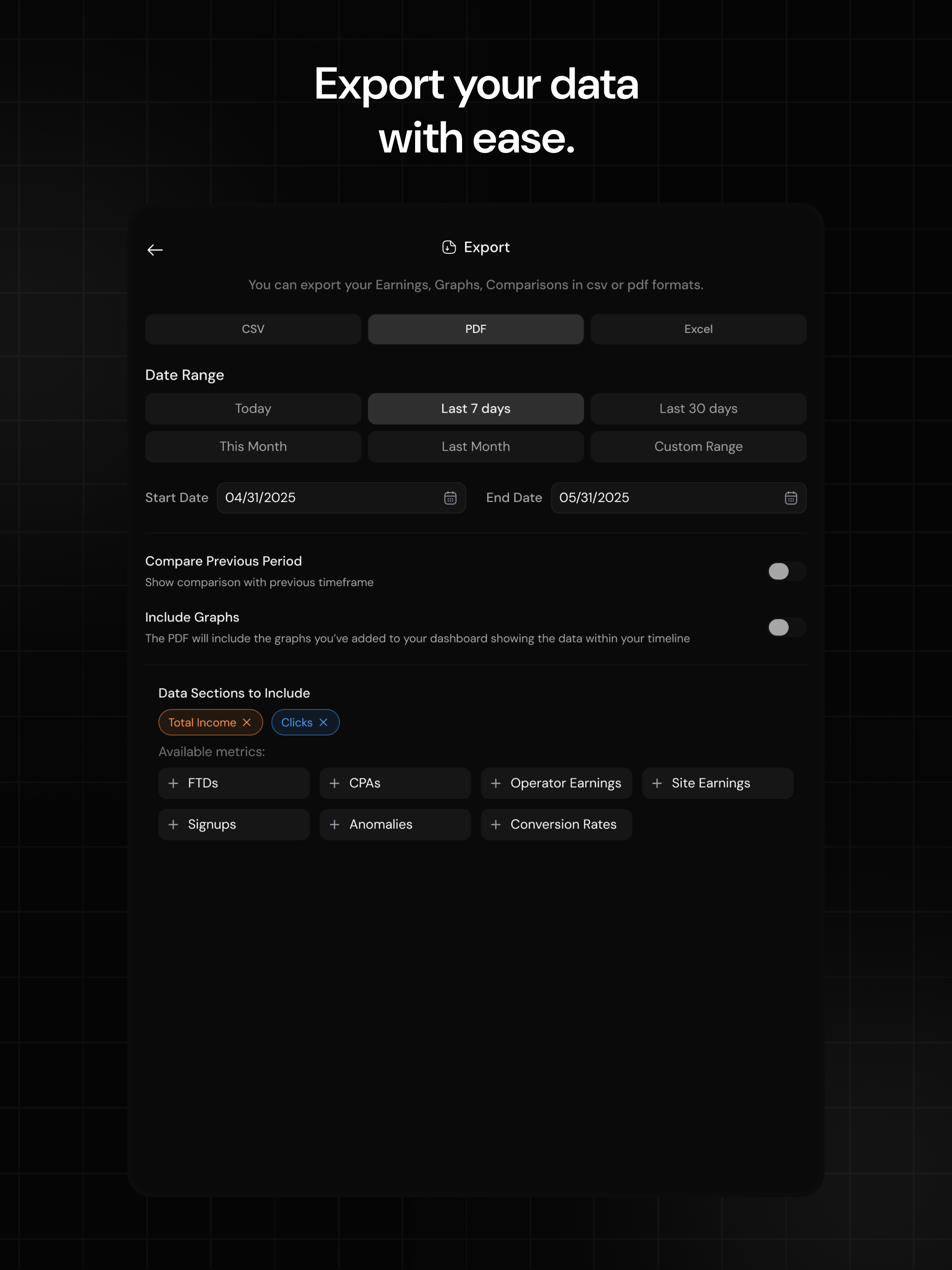
Task: Click the plus icon beside Signups
Action: [173, 825]
